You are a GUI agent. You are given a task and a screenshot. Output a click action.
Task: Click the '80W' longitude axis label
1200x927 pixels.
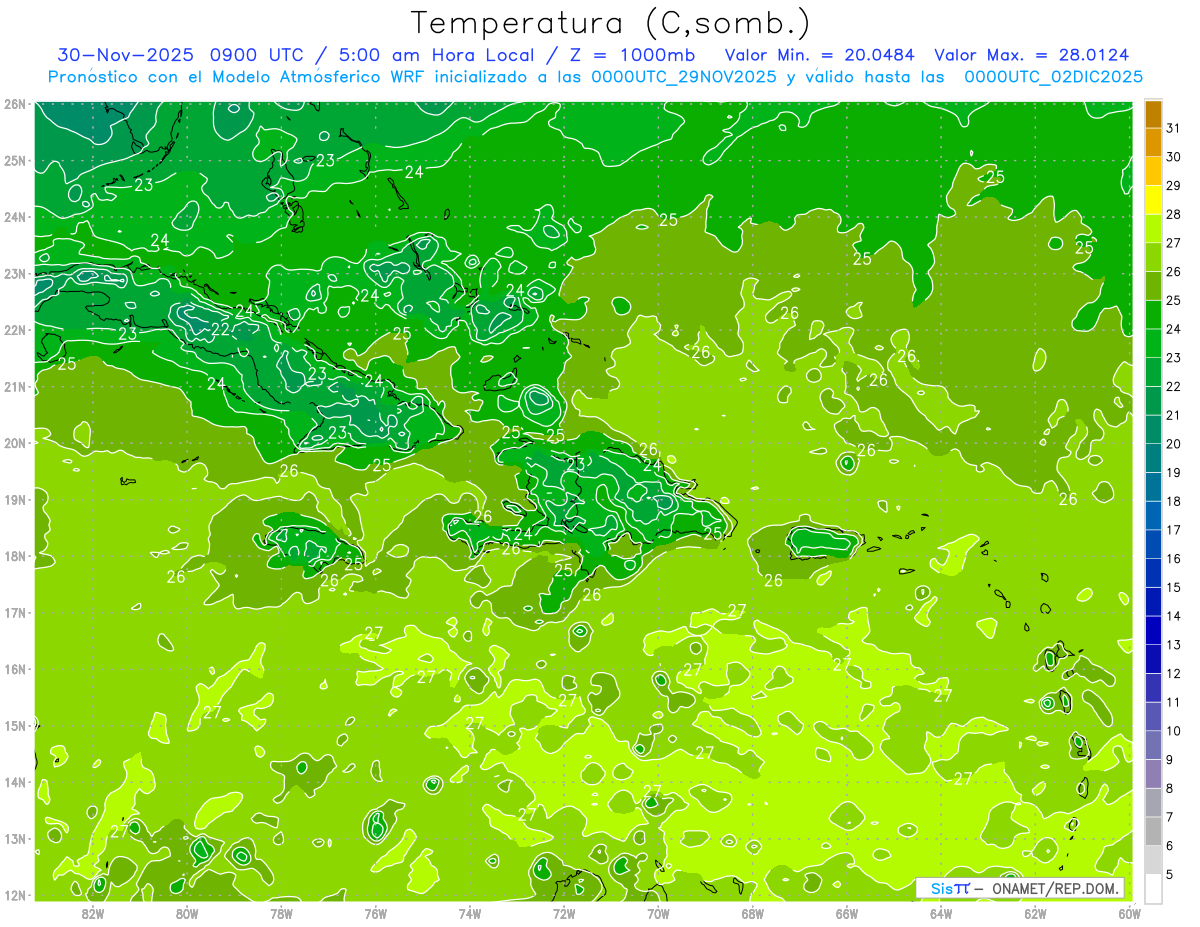(x=187, y=913)
